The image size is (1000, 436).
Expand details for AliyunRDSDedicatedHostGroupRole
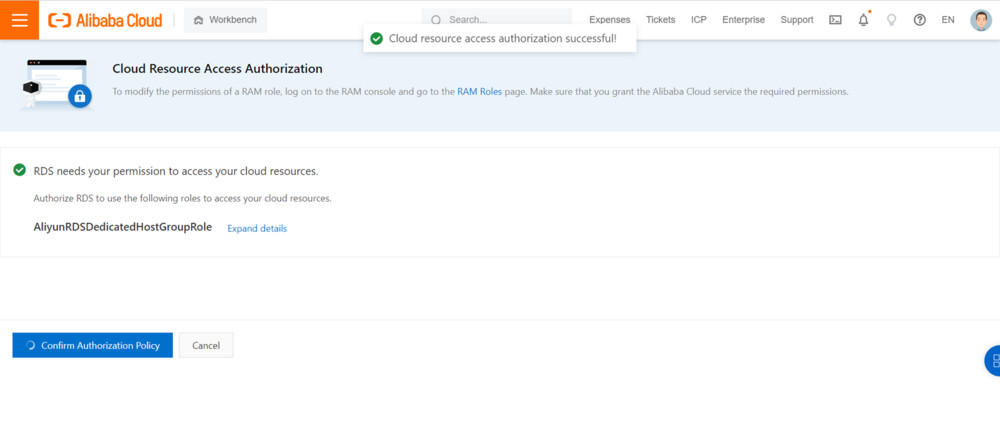[x=257, y=228]
